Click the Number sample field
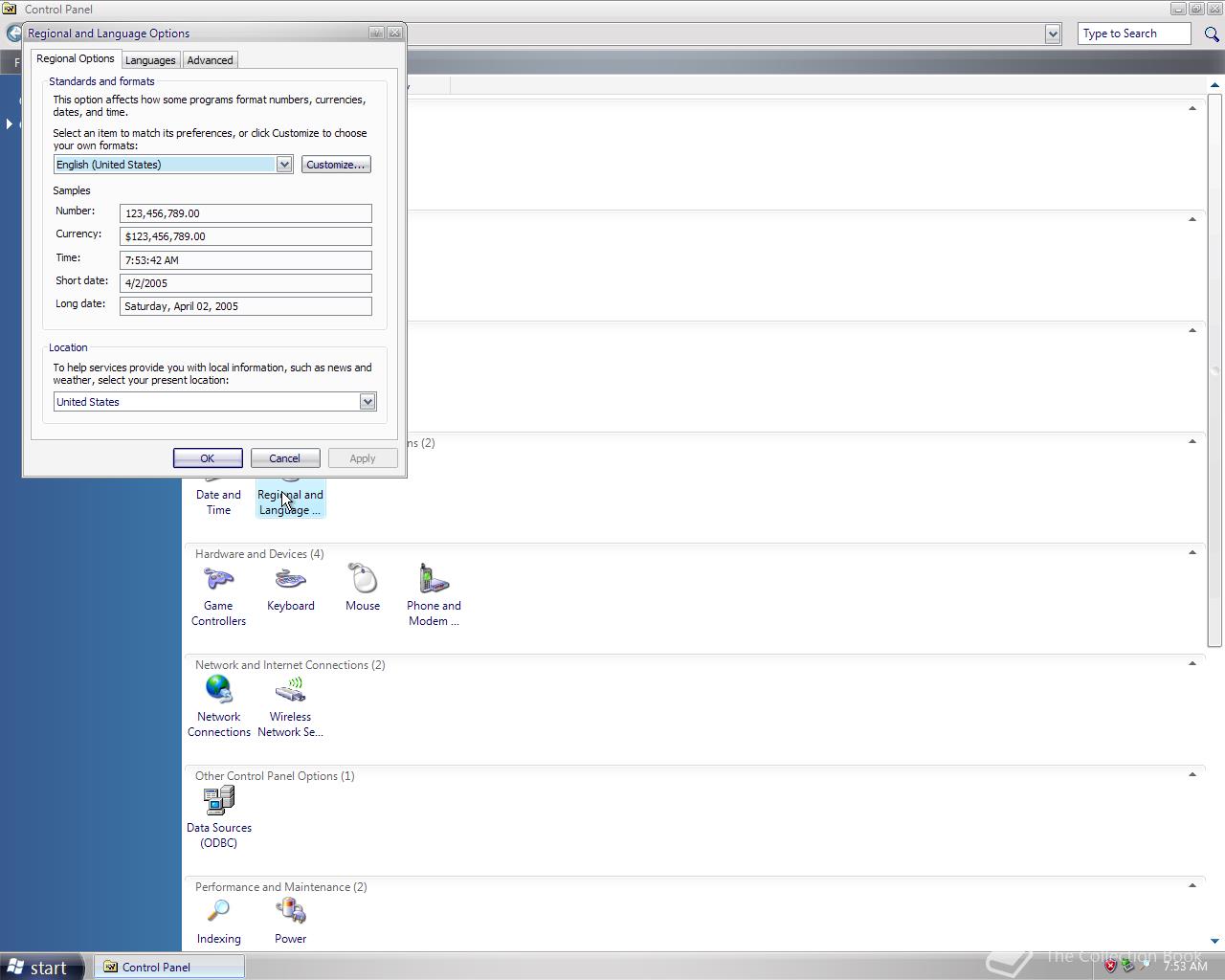This screenshot has height=980, width=1225. tap(246, 213)
